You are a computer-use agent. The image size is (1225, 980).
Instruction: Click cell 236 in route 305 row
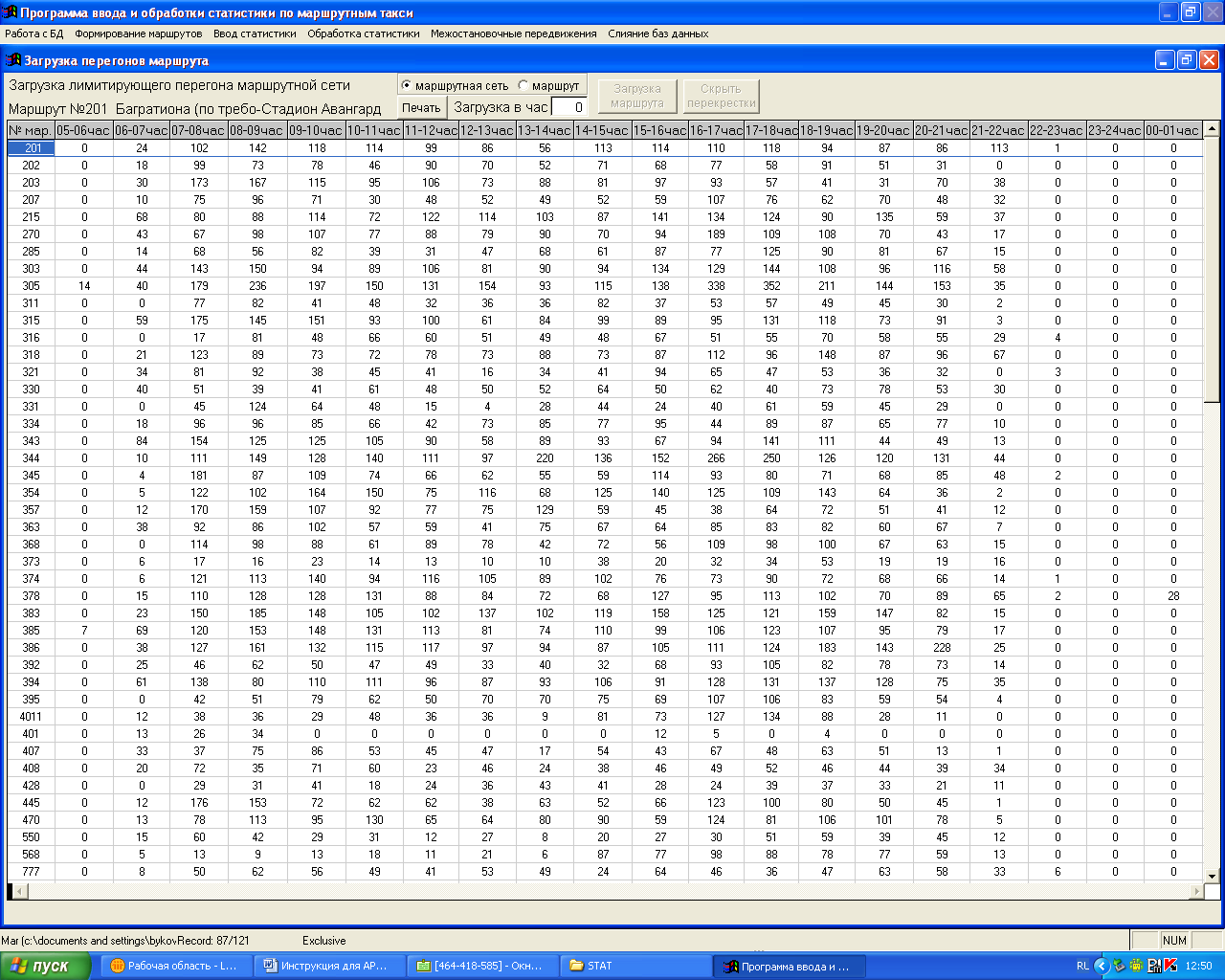[x=257, y=286]
